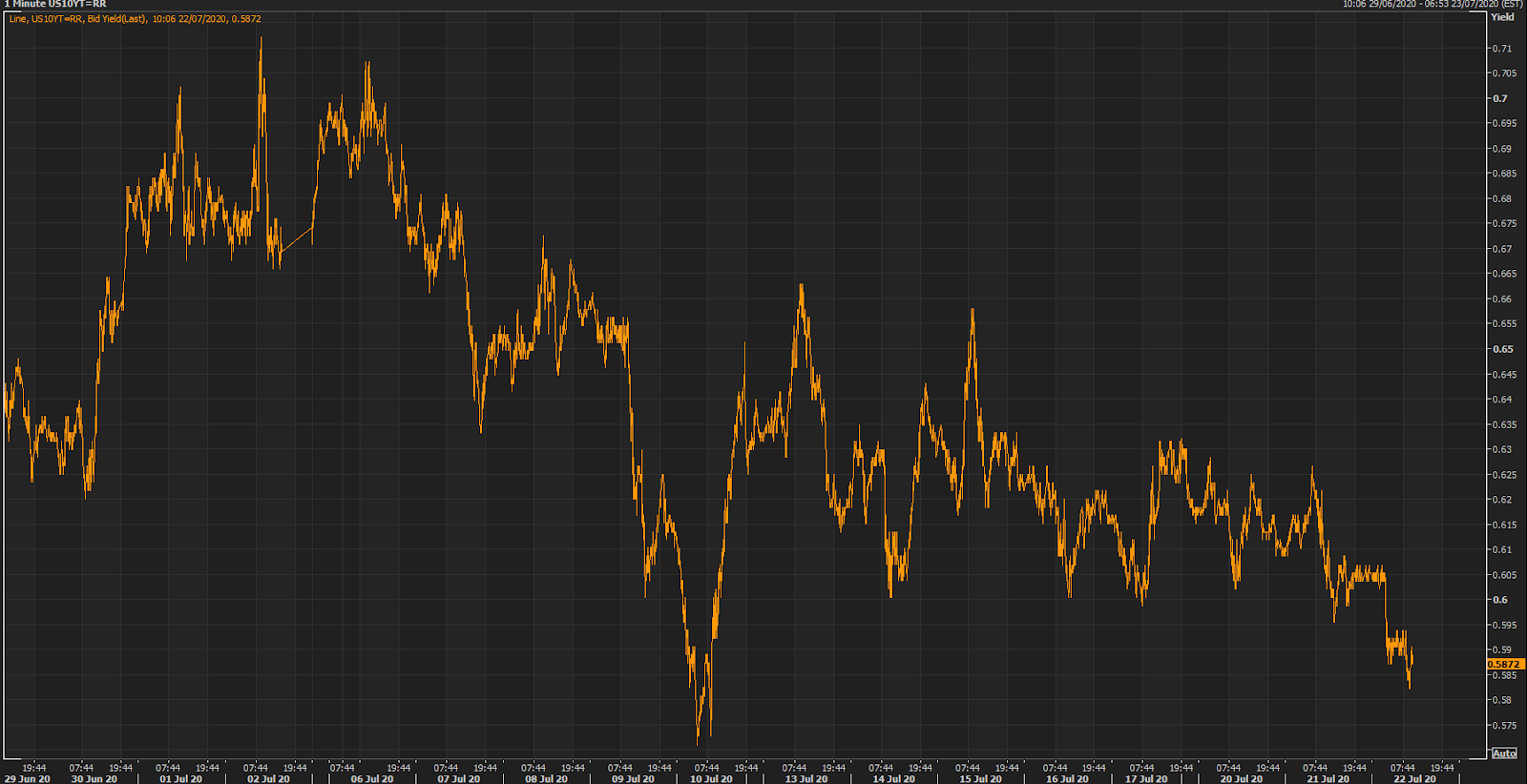Click the '15 Jul 20' date label
Screen dimensions: 1527x784
[x=981, y=778]
